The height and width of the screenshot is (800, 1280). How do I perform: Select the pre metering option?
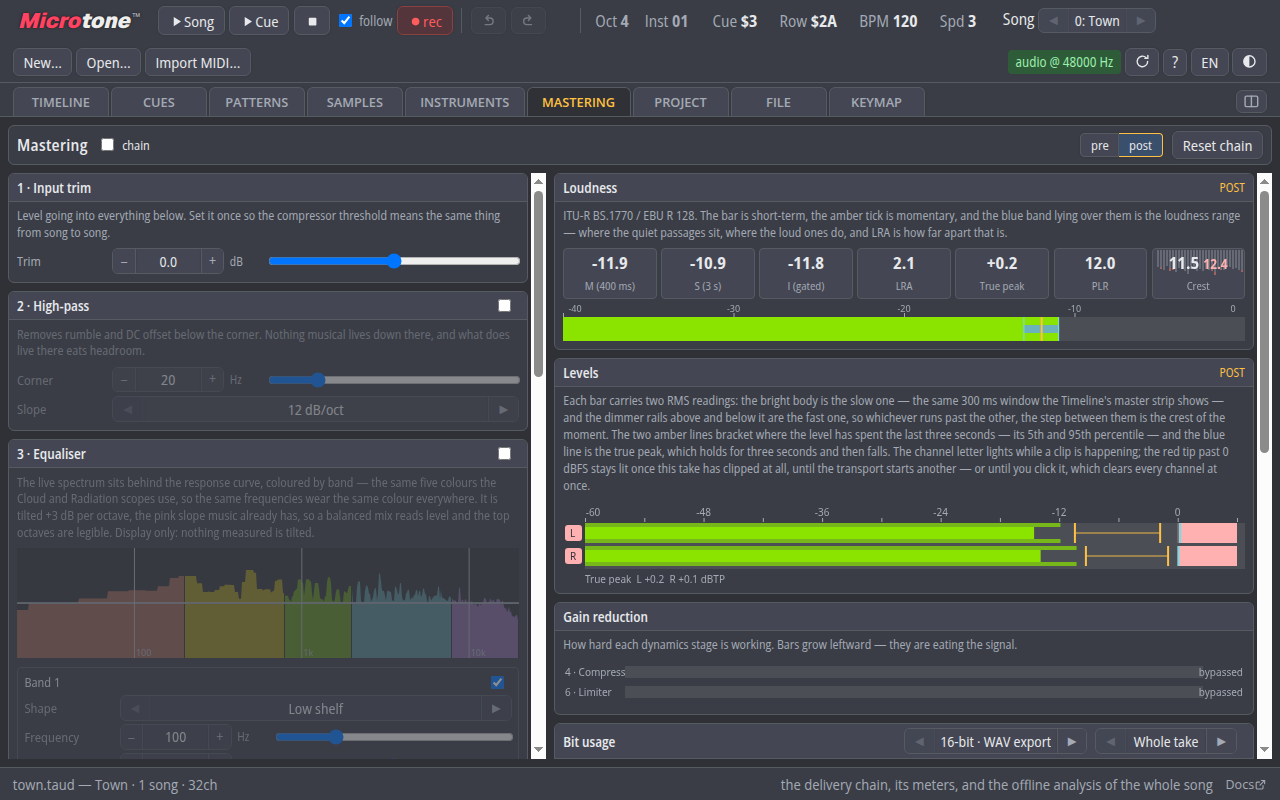(1099, 145)
